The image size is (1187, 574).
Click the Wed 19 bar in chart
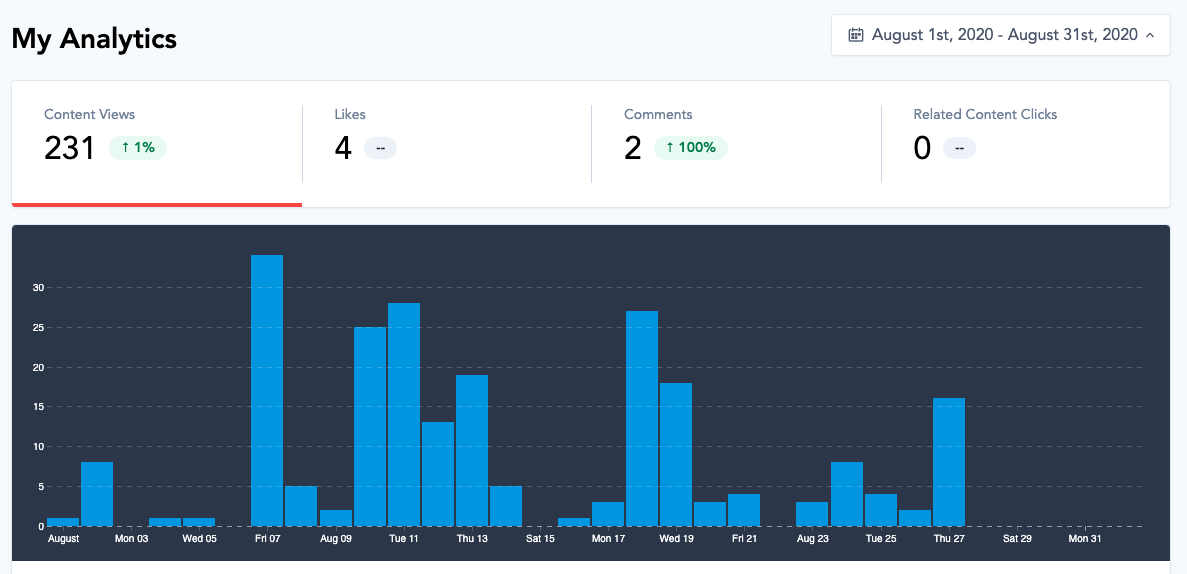pyautogui.click(x=676, y=454)
